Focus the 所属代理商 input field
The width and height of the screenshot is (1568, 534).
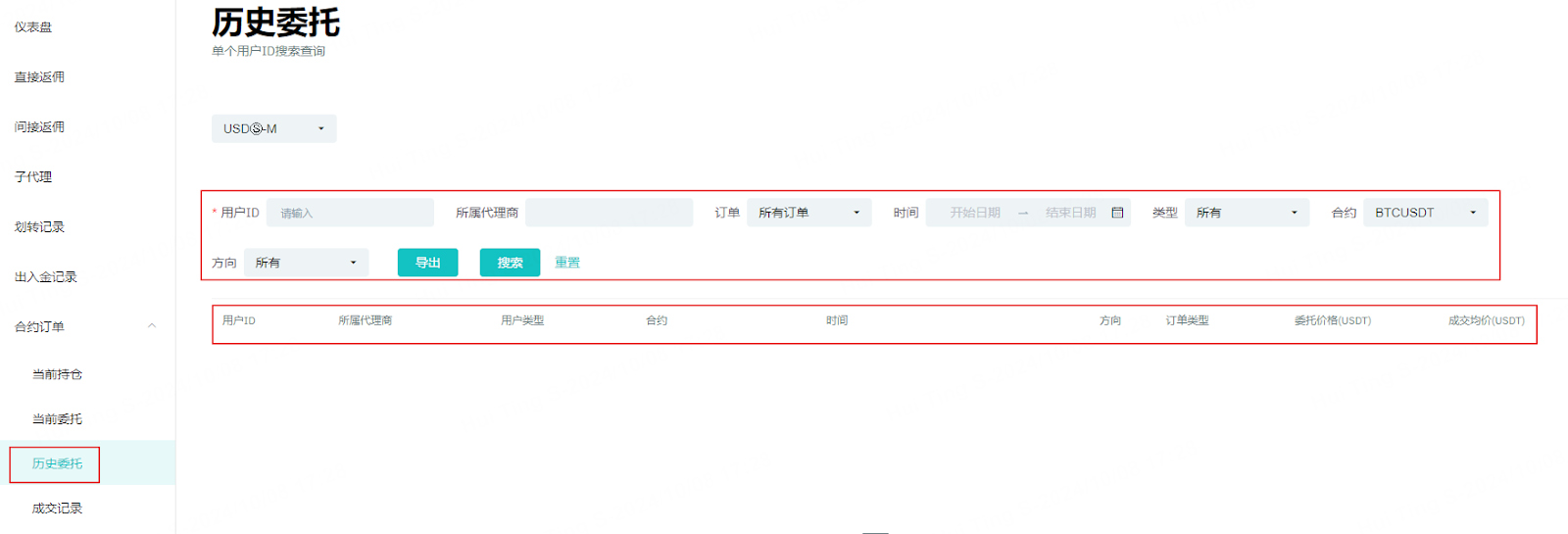(609, 213)
